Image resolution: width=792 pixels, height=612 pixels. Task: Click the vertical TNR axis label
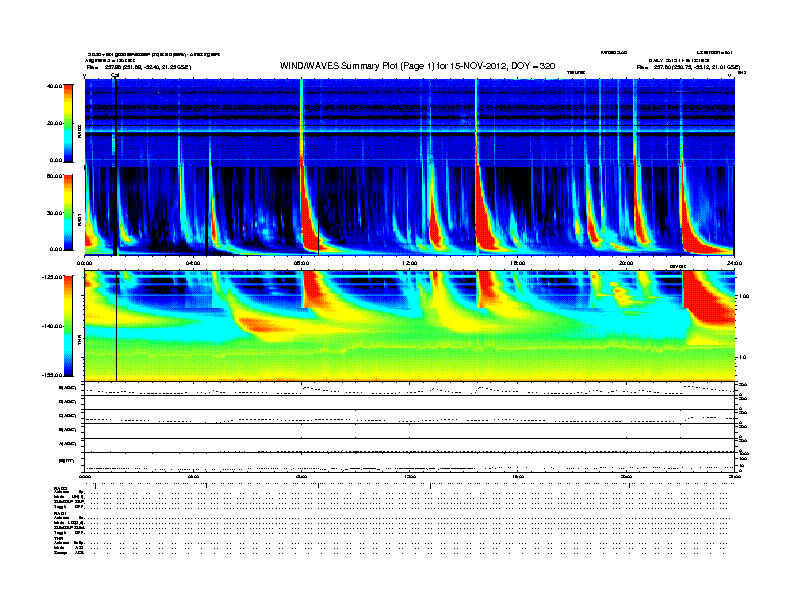coord(79,341)
